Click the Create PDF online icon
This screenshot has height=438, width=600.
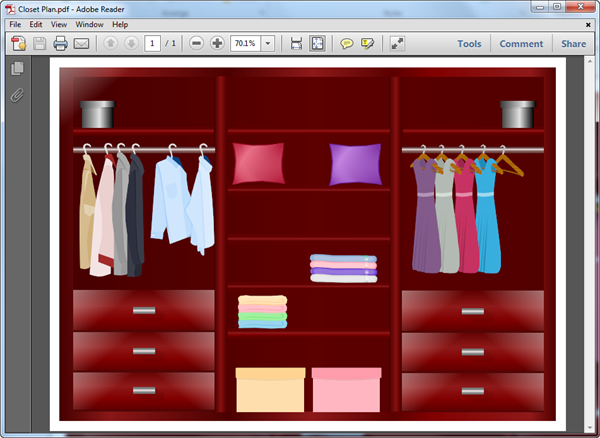[18, 44]
